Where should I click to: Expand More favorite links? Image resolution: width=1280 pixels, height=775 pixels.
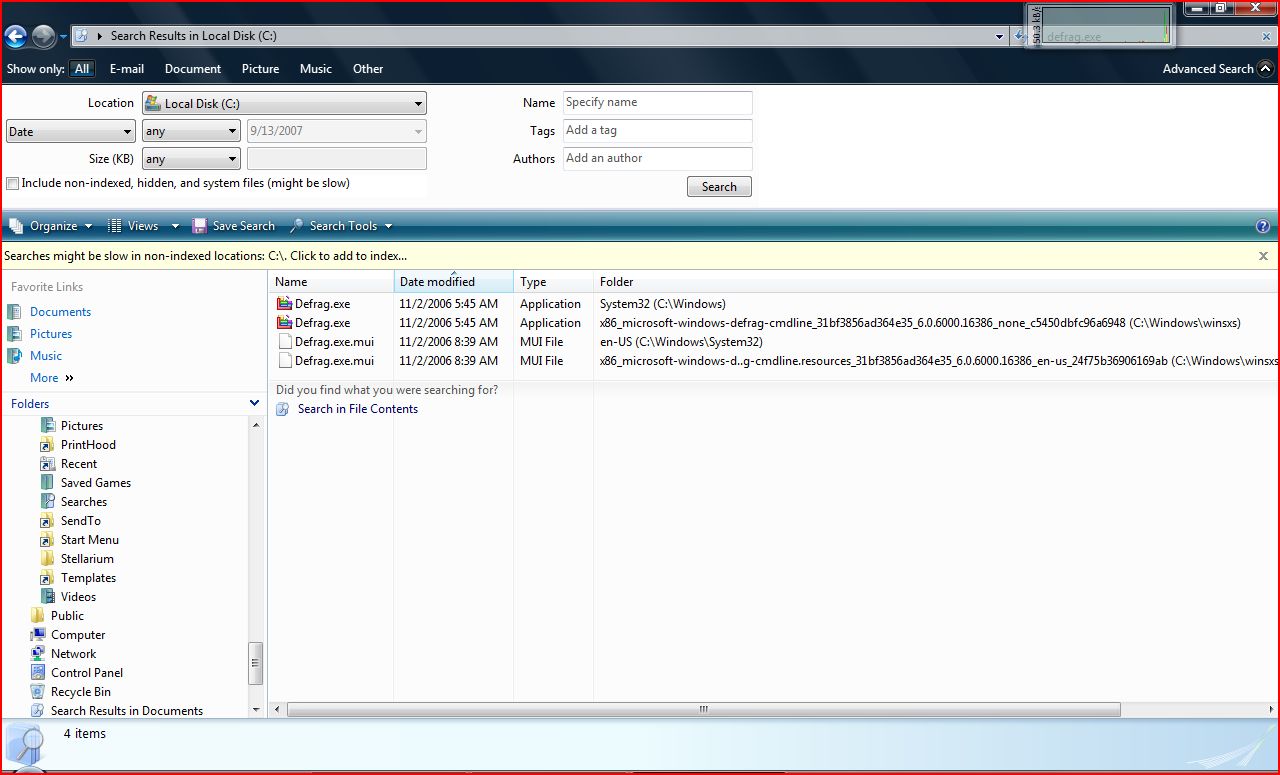pos(52,378)
